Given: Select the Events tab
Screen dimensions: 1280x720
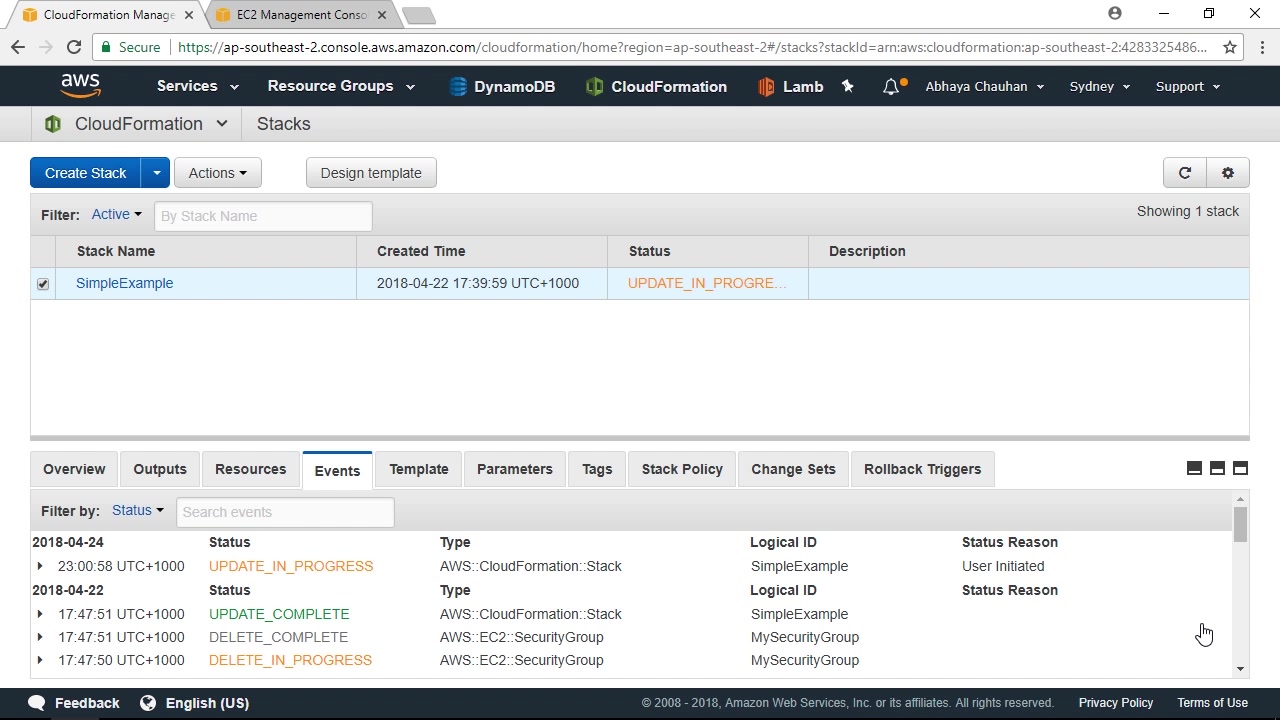Looking at the screenshot, I should tap(337, 470).
